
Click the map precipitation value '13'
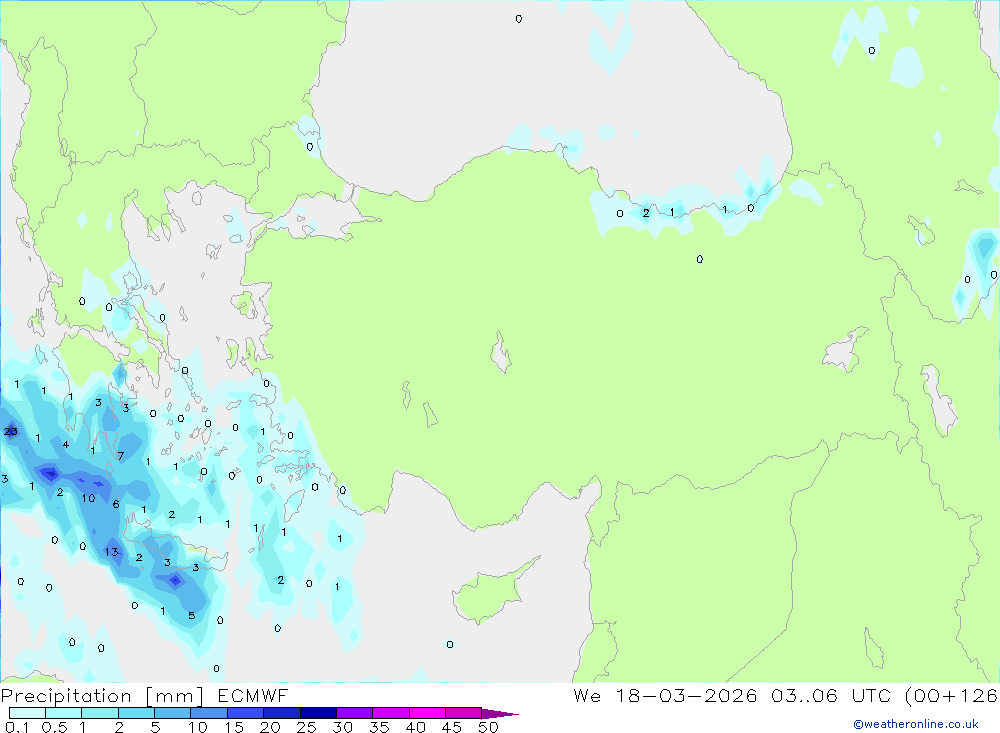pos(112,552)
